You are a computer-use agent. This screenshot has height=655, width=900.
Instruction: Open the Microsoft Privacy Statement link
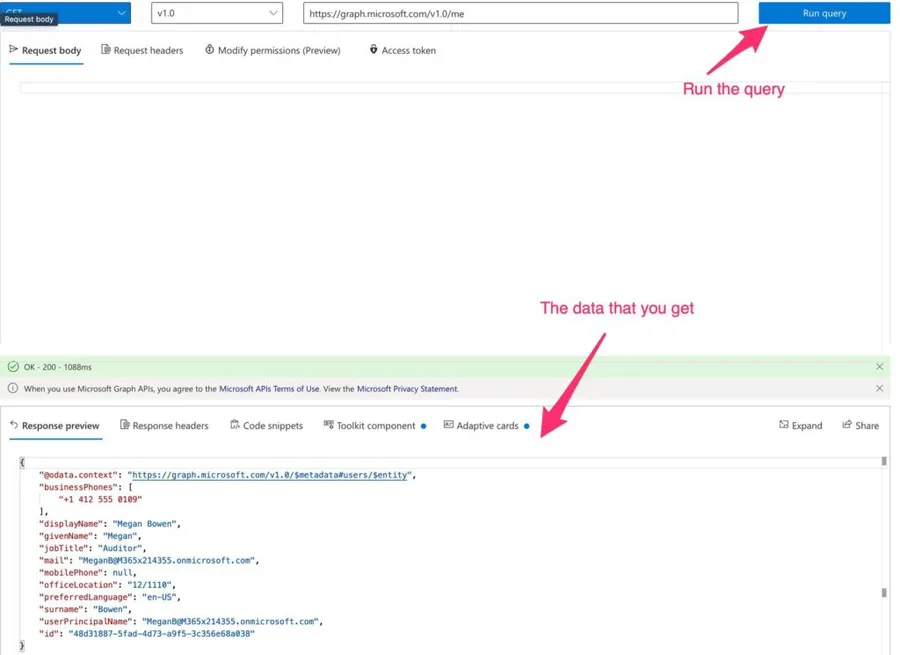click(407, 389)
